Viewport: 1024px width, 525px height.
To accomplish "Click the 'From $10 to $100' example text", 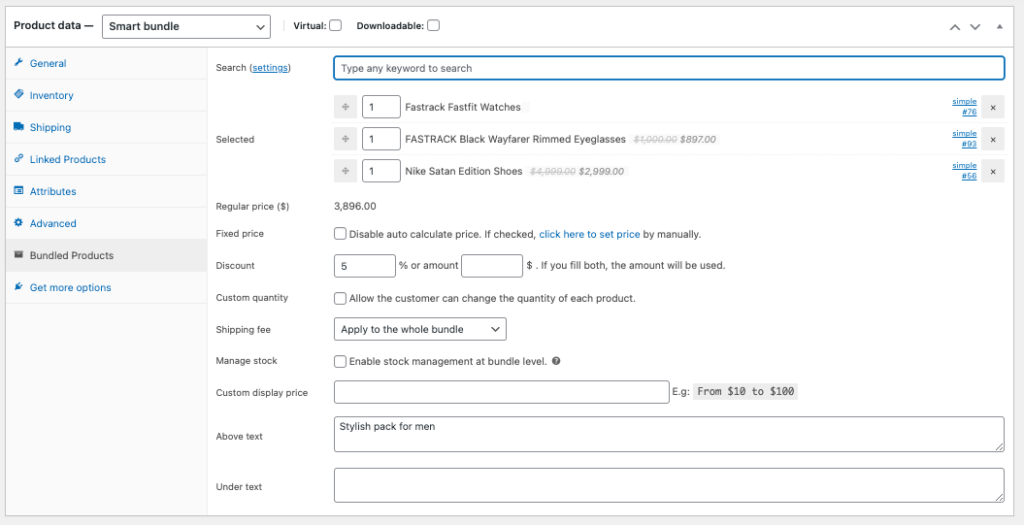I will (745, 391).
